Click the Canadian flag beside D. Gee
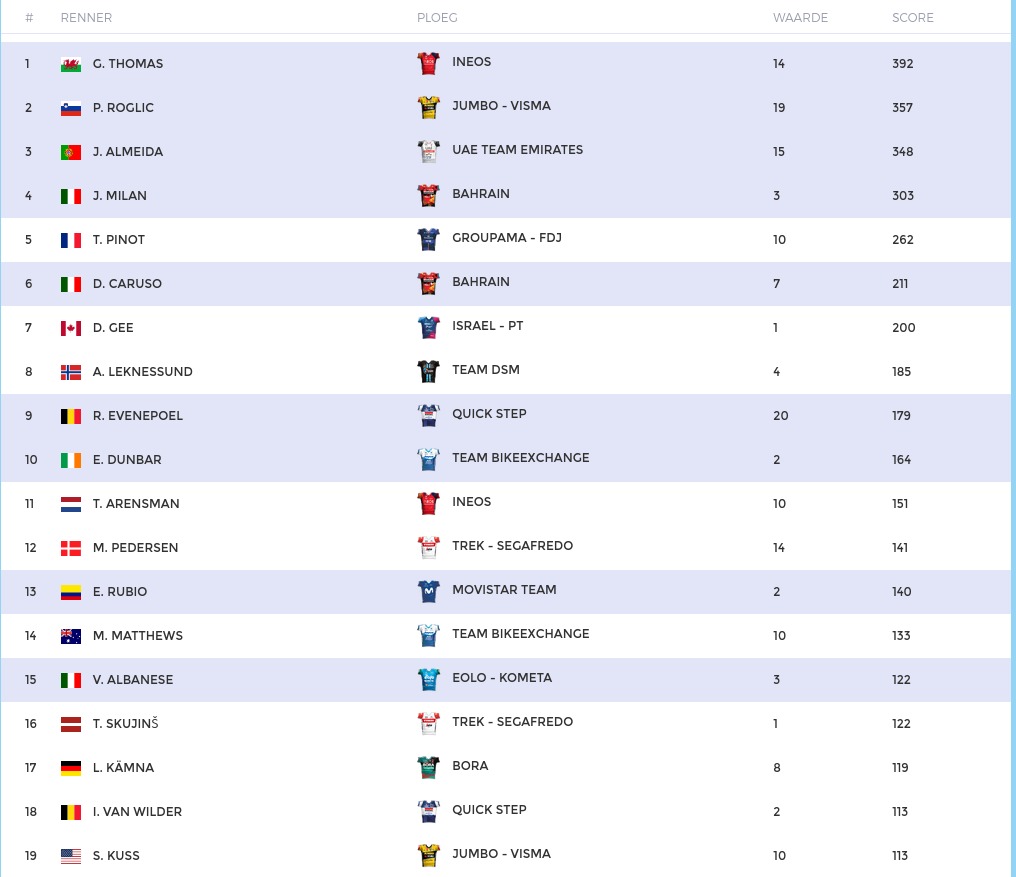 tap(71, 328)
